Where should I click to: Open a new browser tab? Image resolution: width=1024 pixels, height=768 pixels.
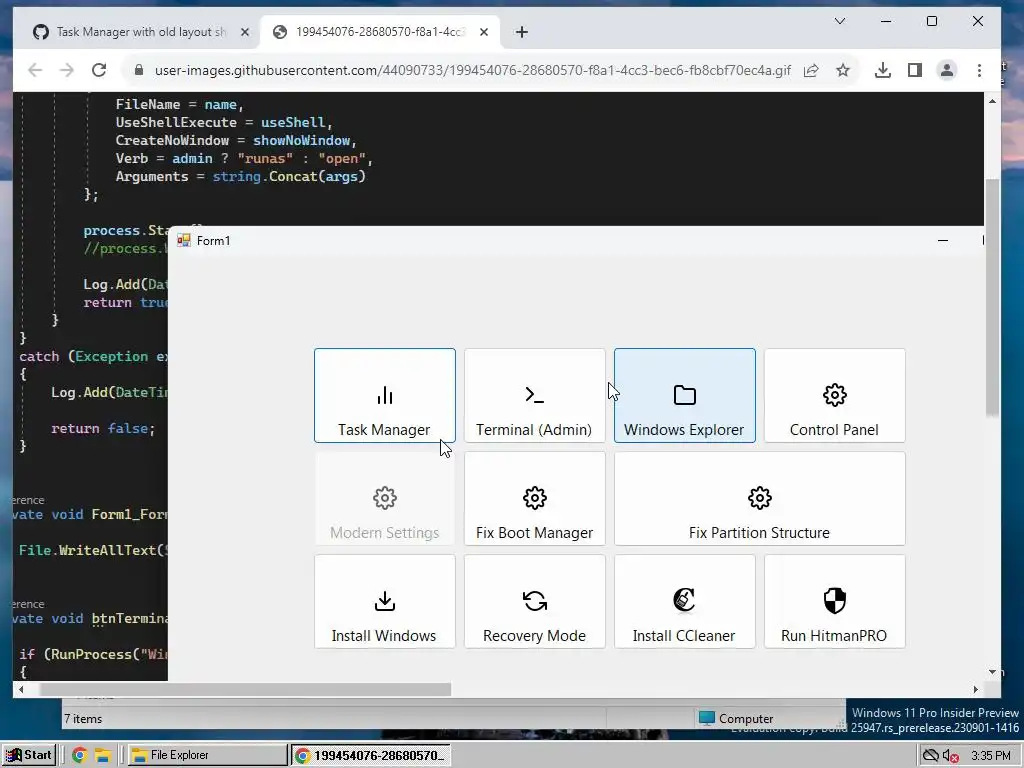click(x=521, y=32)
